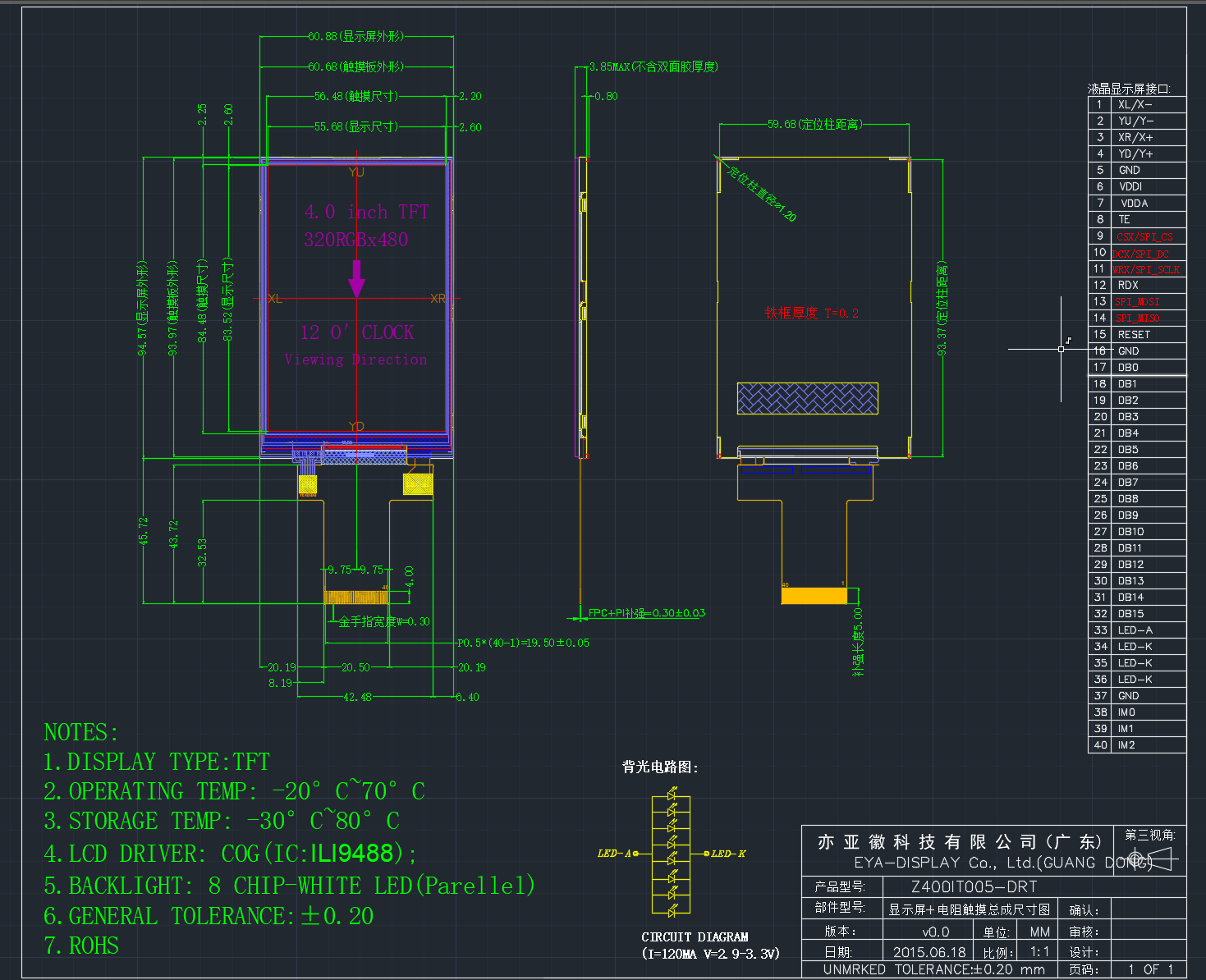Click the 'RDX' pin 12 entry
1206x980 pixels.
[x=1128, y=285]
